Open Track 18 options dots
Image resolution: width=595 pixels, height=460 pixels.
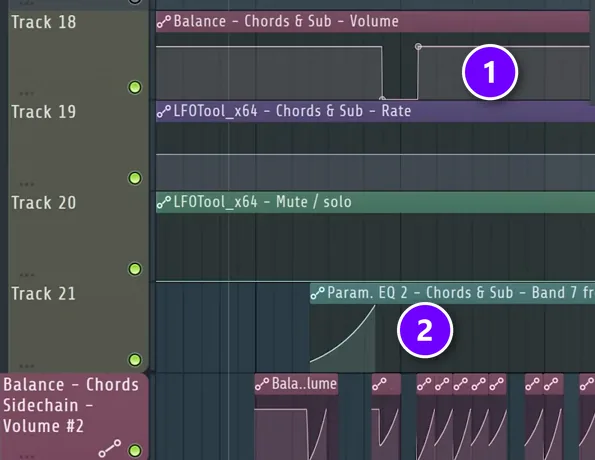point(27,93)
